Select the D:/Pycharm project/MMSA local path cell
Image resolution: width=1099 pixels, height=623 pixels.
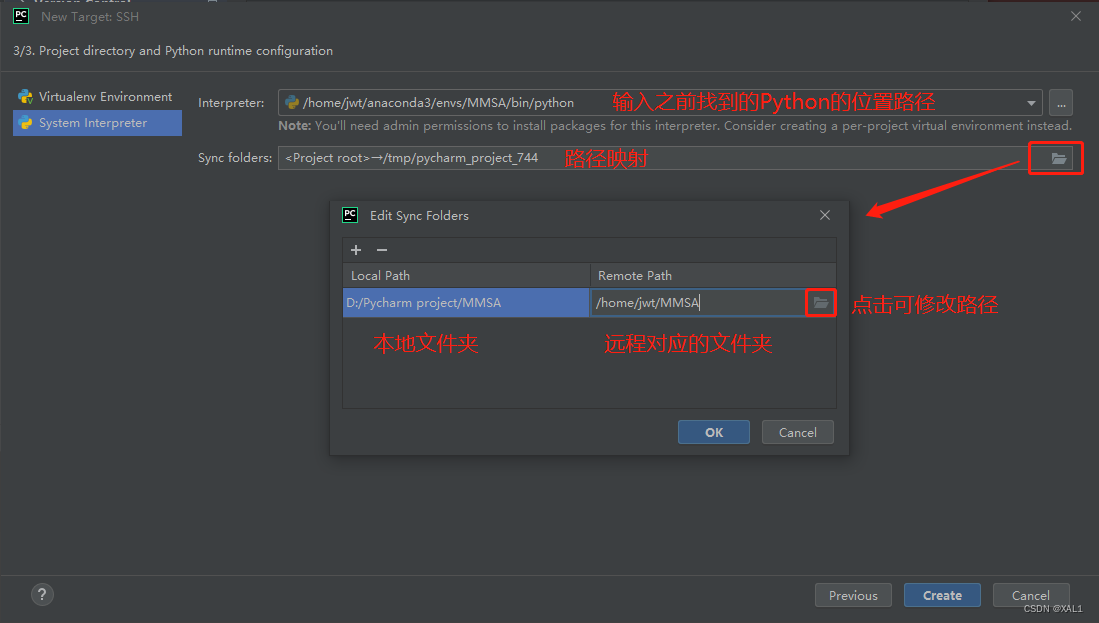click(466, 303)
